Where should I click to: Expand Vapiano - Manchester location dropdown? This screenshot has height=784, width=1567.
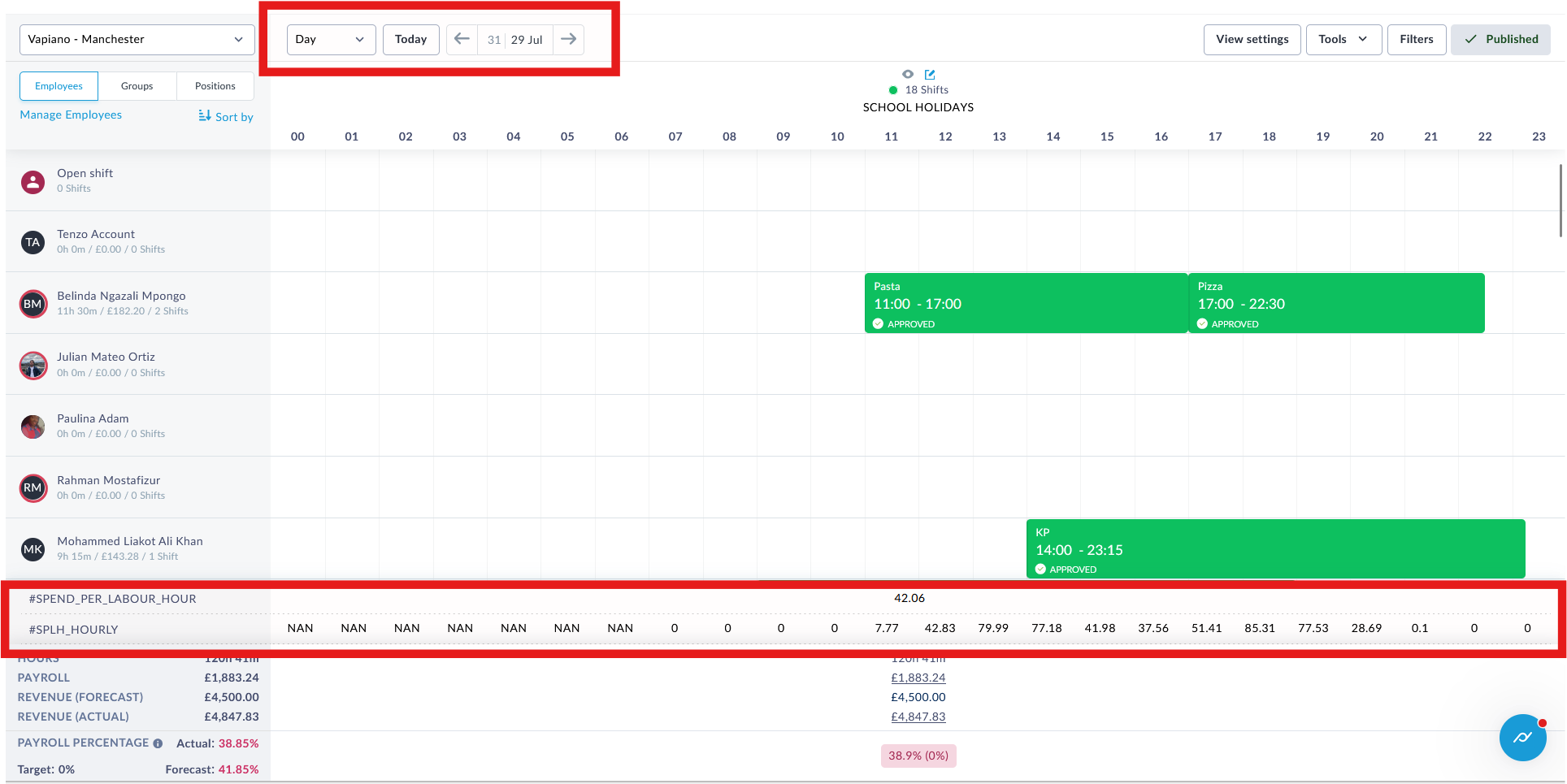[x=137, y=39]
